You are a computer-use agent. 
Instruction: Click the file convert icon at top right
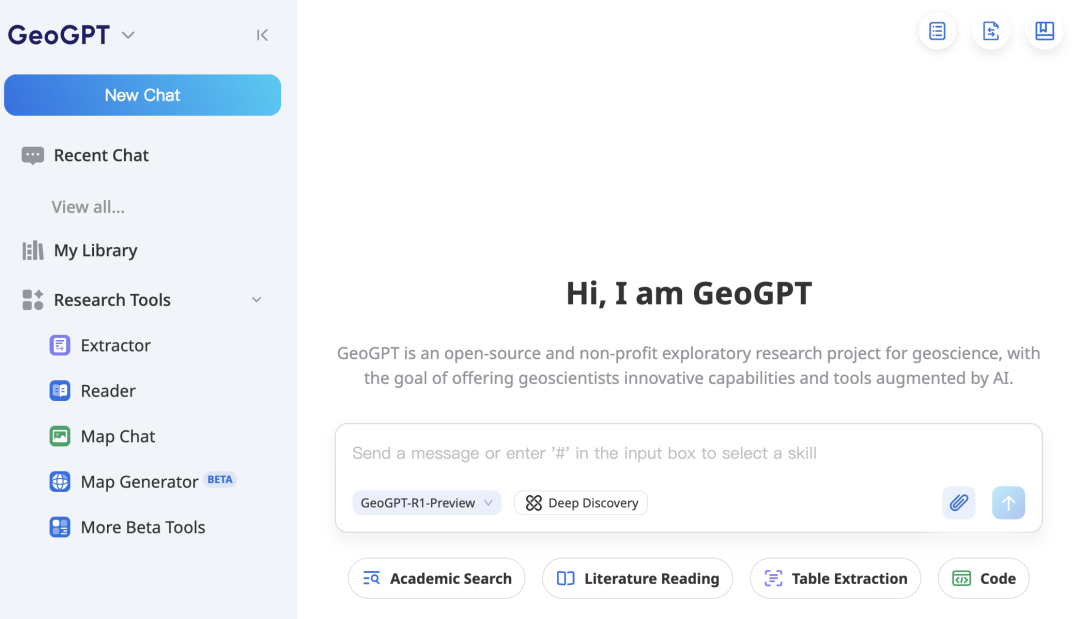pos(991,31)
